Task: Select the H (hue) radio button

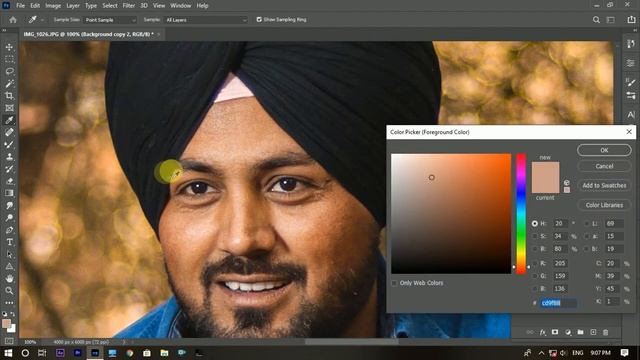Action: pyautogui.click(x=535, y=224)
